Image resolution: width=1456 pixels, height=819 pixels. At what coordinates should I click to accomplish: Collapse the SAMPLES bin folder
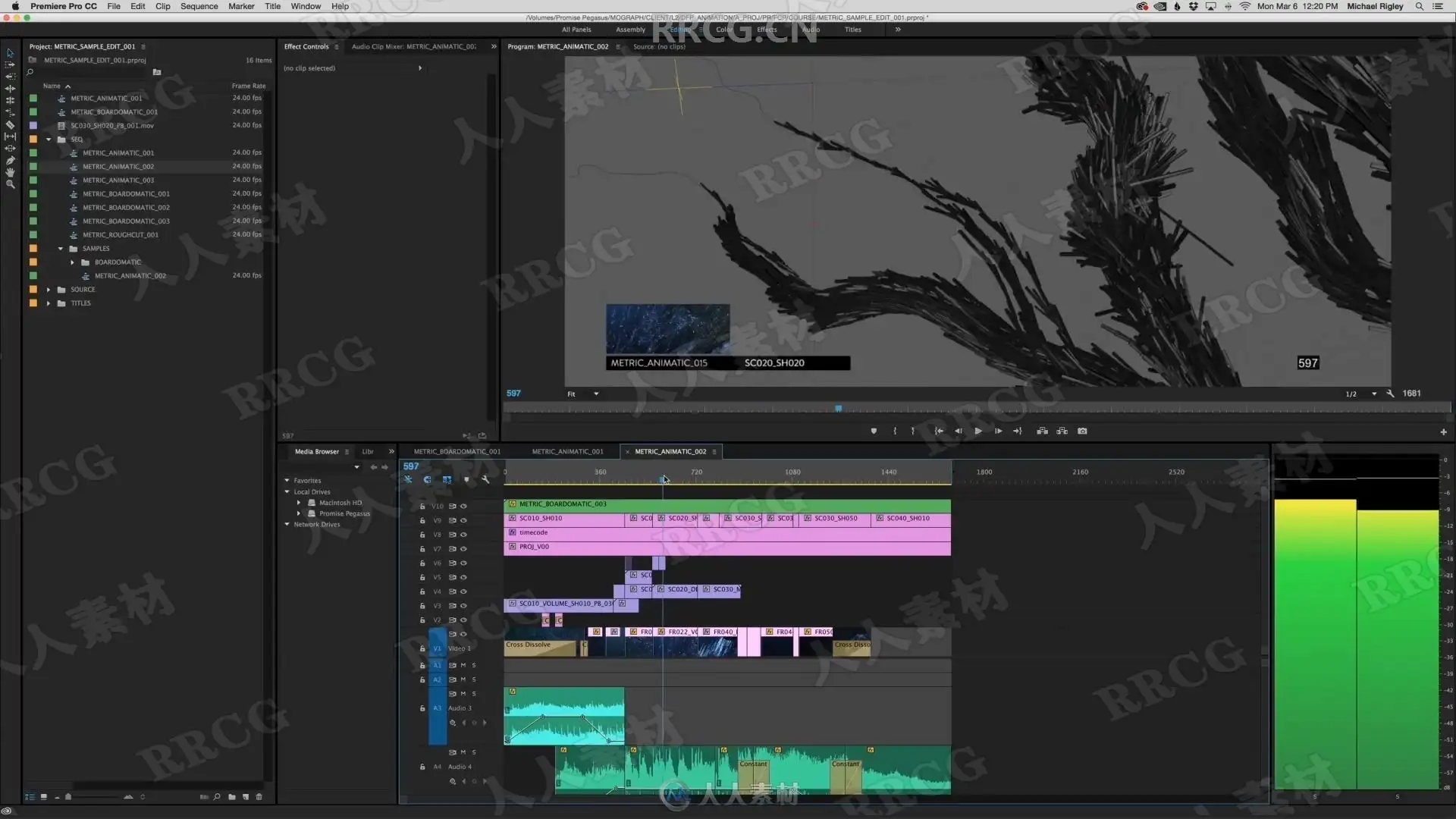[x=61, y=249]
